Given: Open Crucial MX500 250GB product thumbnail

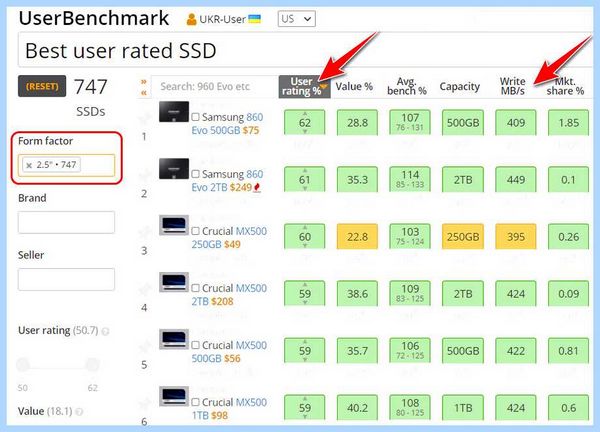Looking at the screenshot, I should 174,225.
